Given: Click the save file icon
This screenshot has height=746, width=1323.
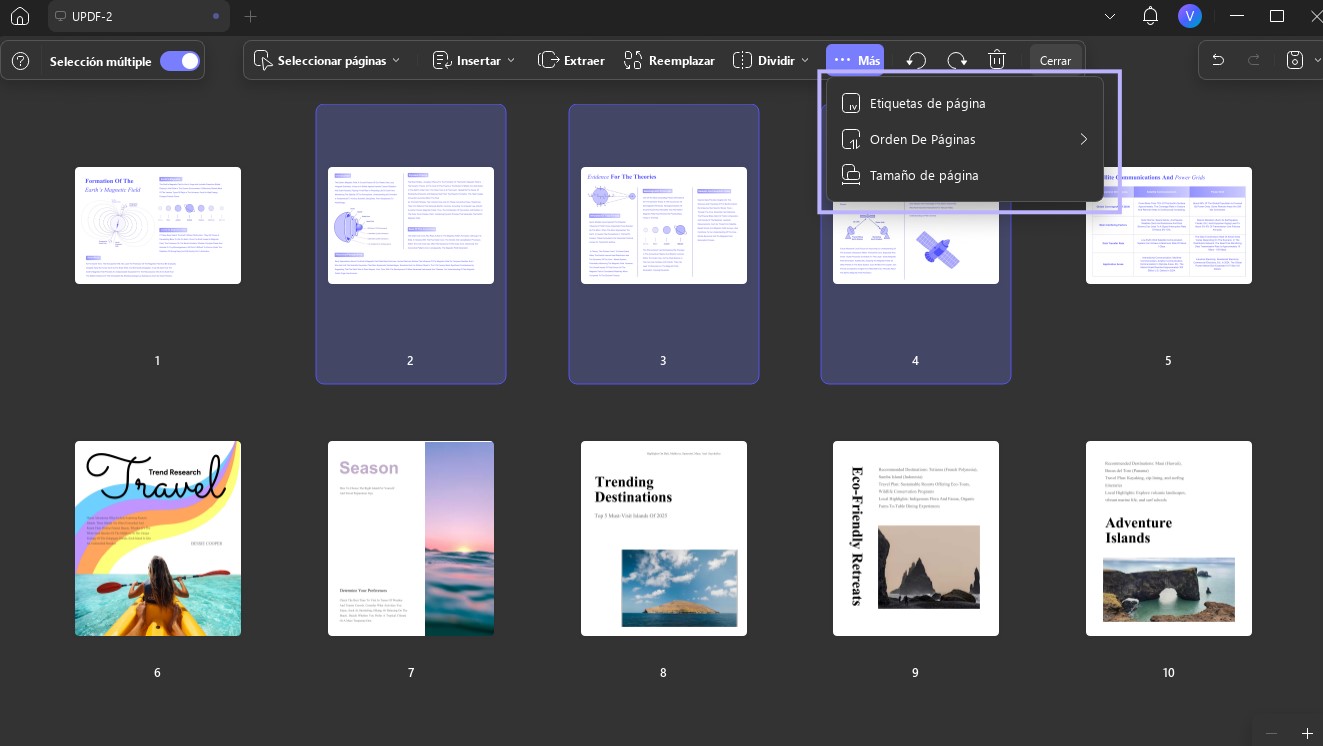Looking at the screenshot, I should click(x=1294, y=60).
